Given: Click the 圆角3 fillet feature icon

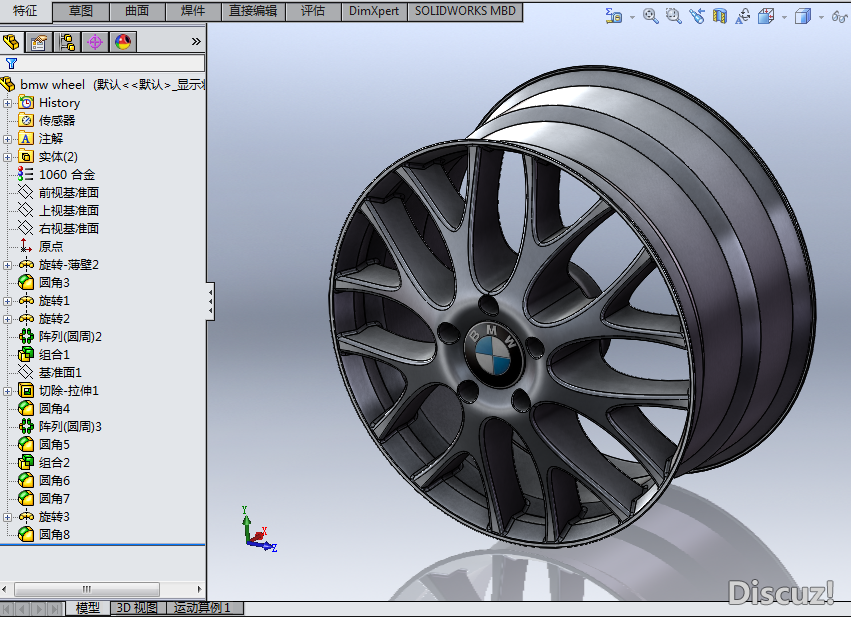Looking at the screenshot, I should coord(26,282).
